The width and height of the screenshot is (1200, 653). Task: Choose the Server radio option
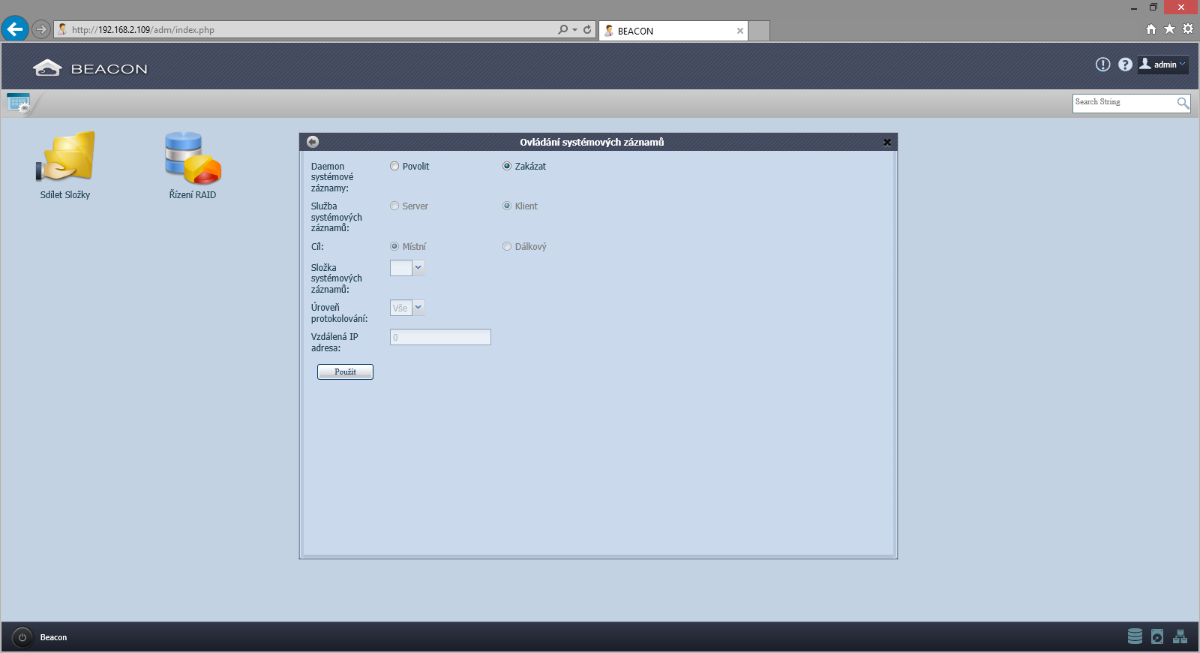395,206
